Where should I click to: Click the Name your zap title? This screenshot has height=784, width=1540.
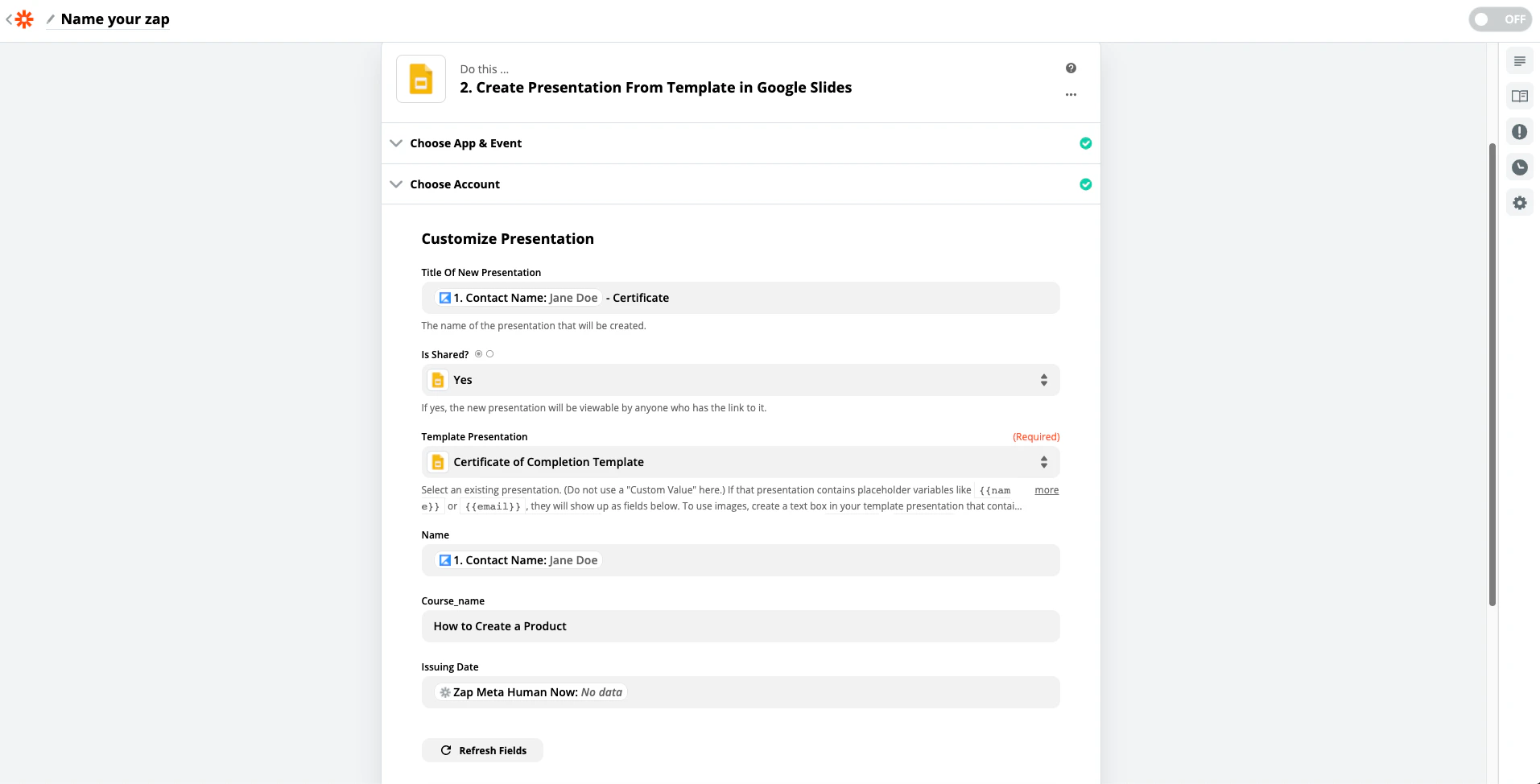(x=115, y=19)
